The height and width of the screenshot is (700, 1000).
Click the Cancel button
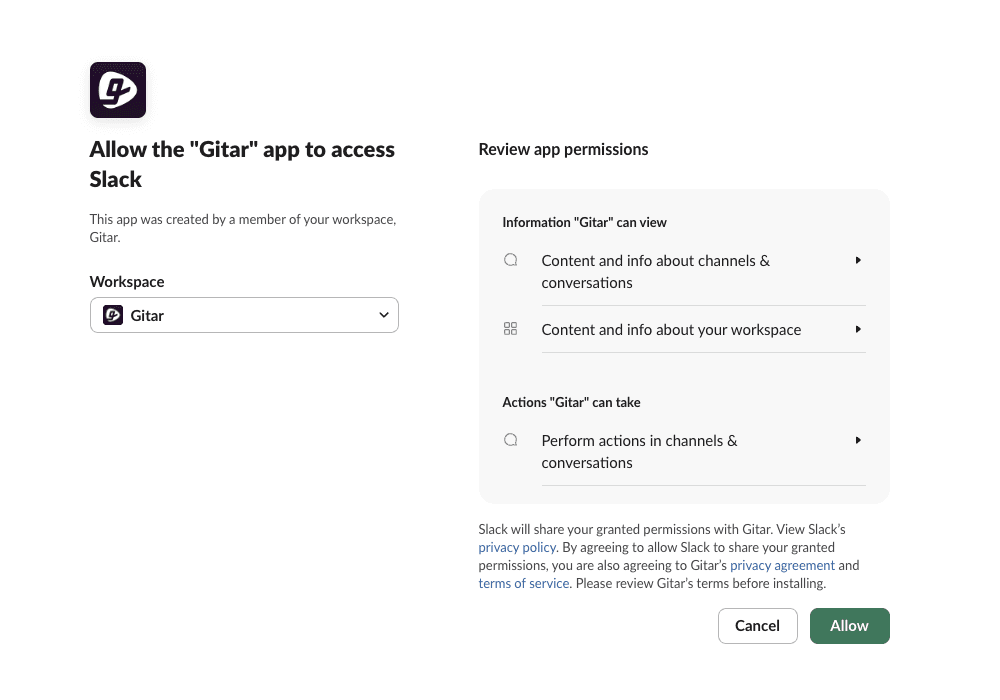[757, 625]
